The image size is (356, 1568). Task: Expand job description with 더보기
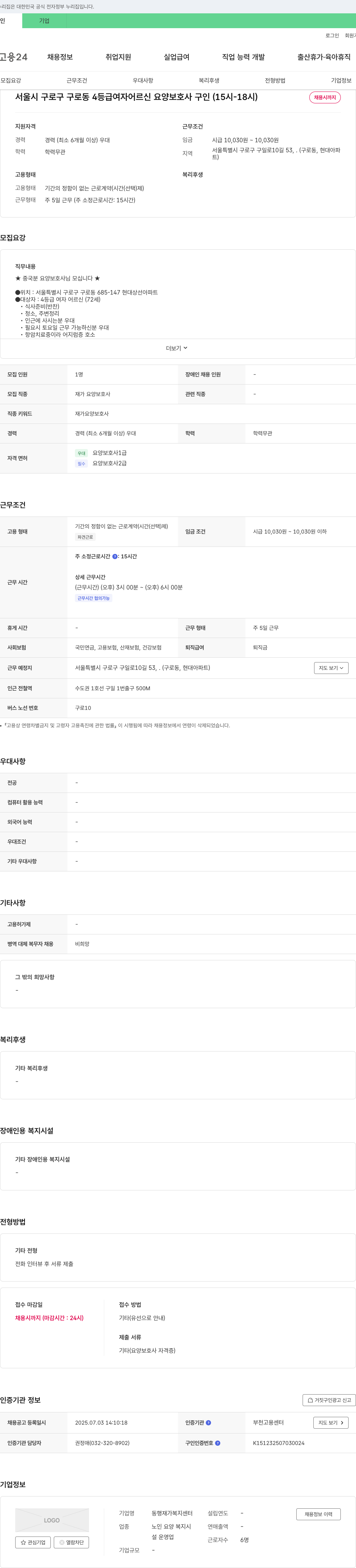pos(177,348)
